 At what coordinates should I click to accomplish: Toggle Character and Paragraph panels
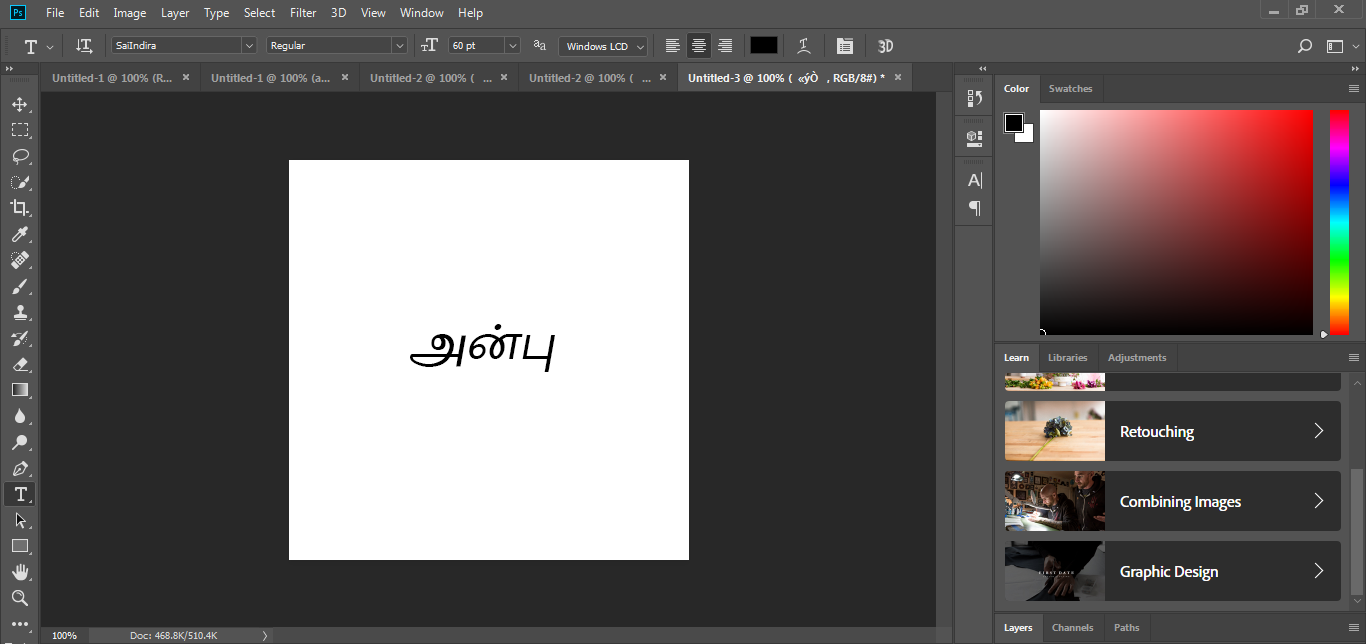(845, 45)
